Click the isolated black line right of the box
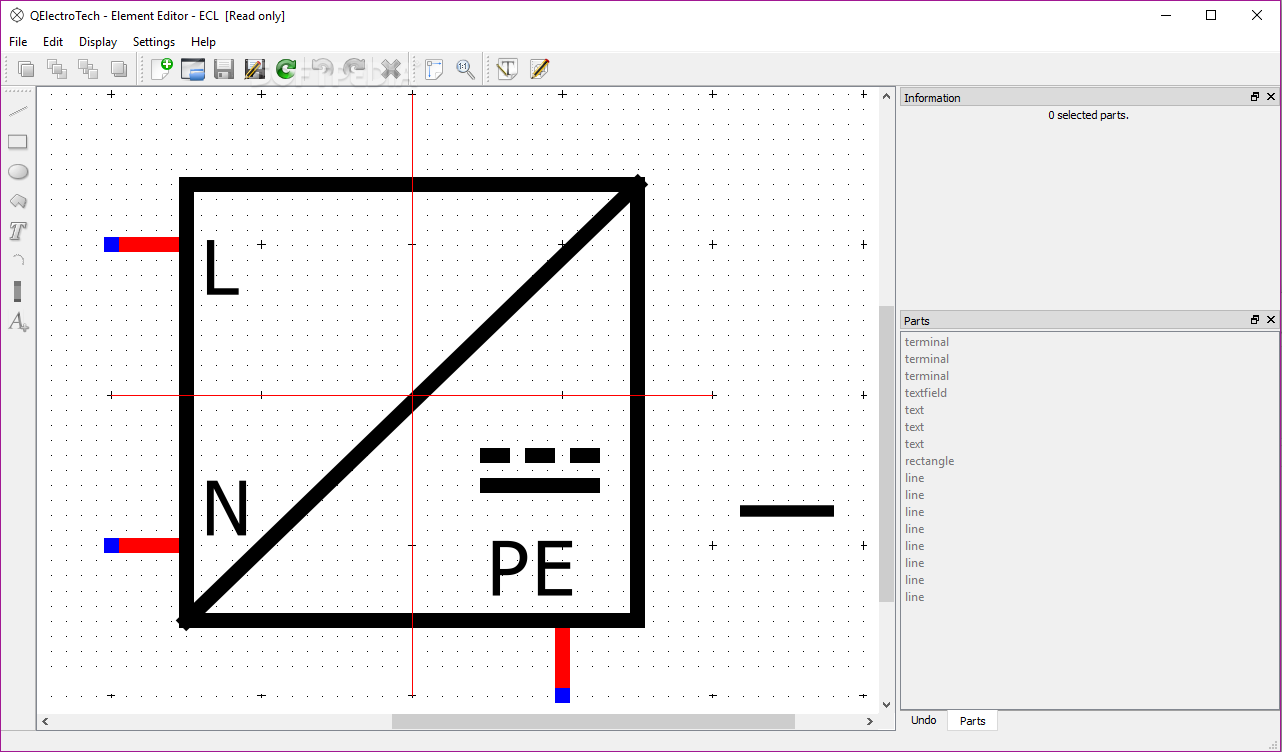The image size is (1282, 752). (x=787, y=511)
